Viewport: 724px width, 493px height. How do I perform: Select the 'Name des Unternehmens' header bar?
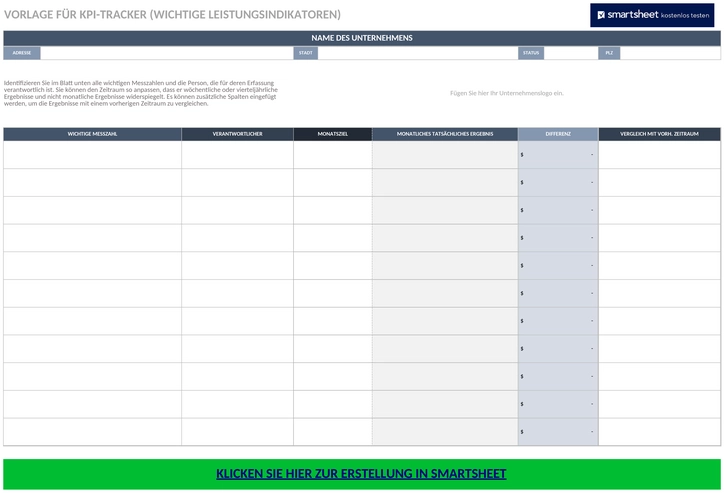click(362, 38)
